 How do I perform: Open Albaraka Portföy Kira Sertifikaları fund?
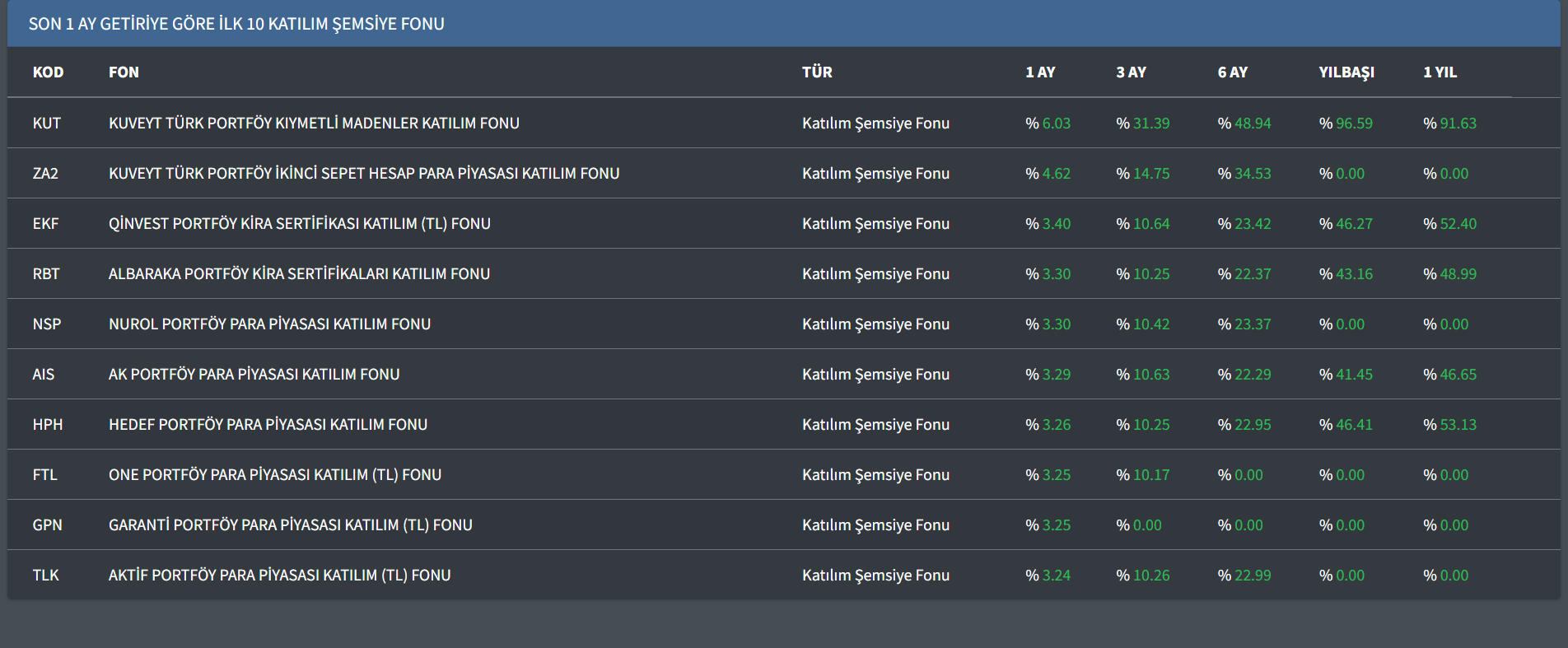click(x=299, y=274)
